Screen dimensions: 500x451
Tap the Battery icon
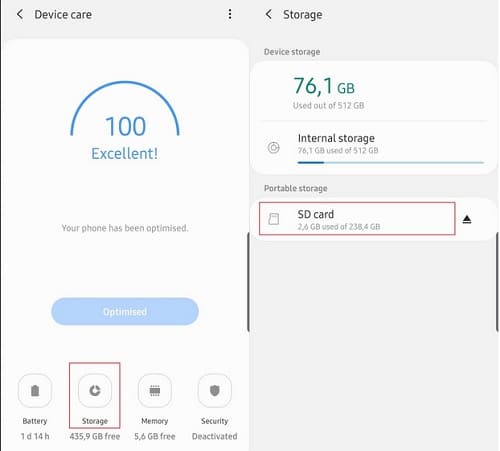pos(35,390)
